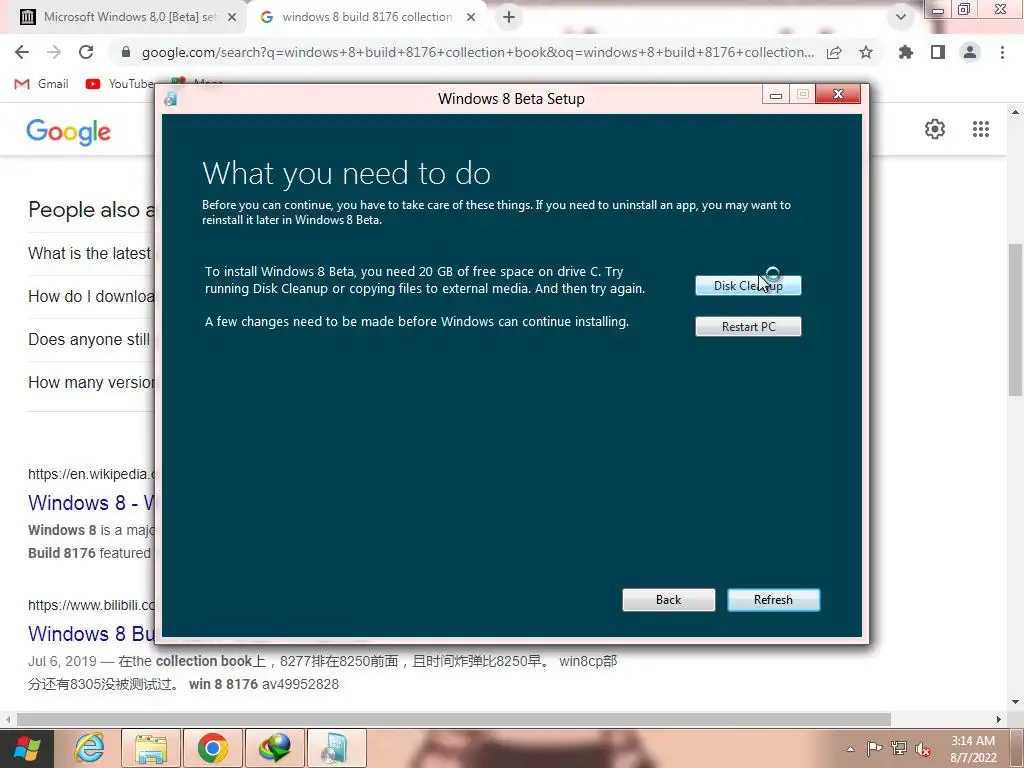This screenshot has height=768, width=1024.
Task: Open Action Center flag icon
Action: [x=874, y=749]
